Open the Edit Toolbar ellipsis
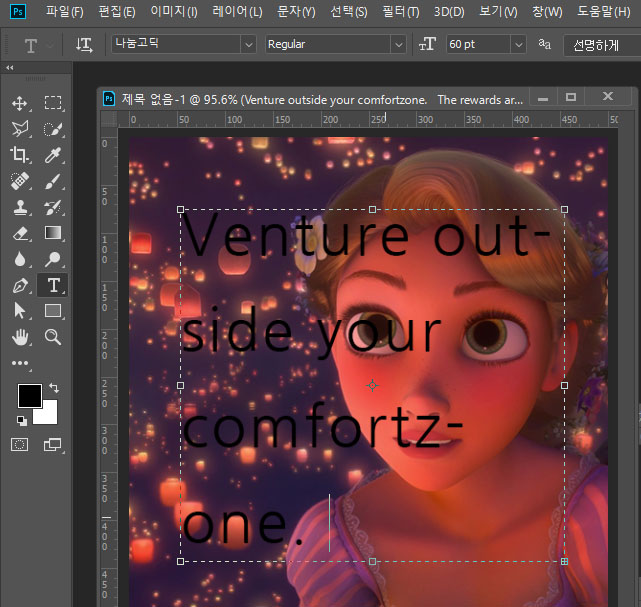The width and height of the screenshot is (641, 607). (x=20, y=363)
